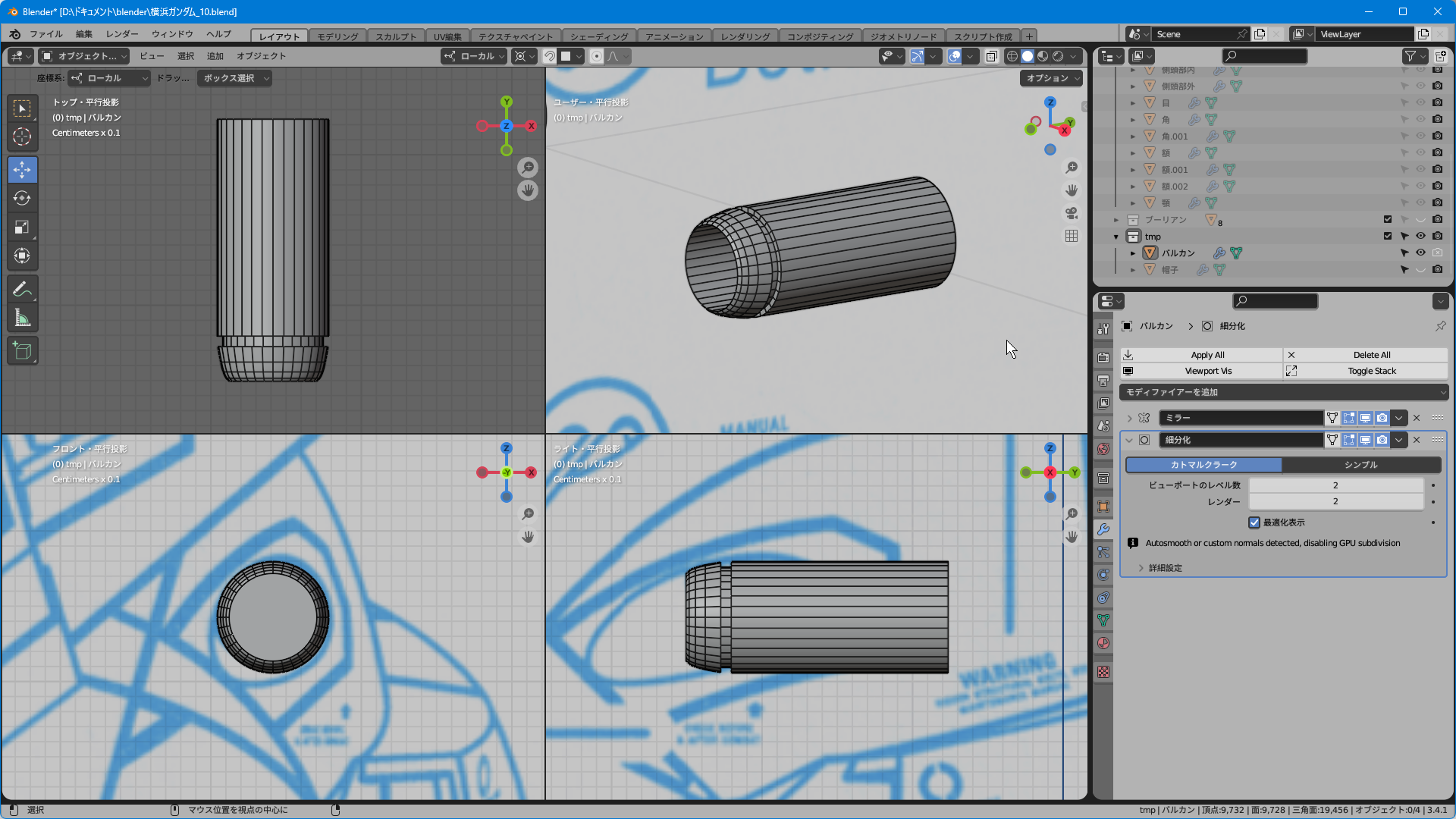Select the Scale tool
The width and height of the screenshot is (1456, 819).
point(22,227)
